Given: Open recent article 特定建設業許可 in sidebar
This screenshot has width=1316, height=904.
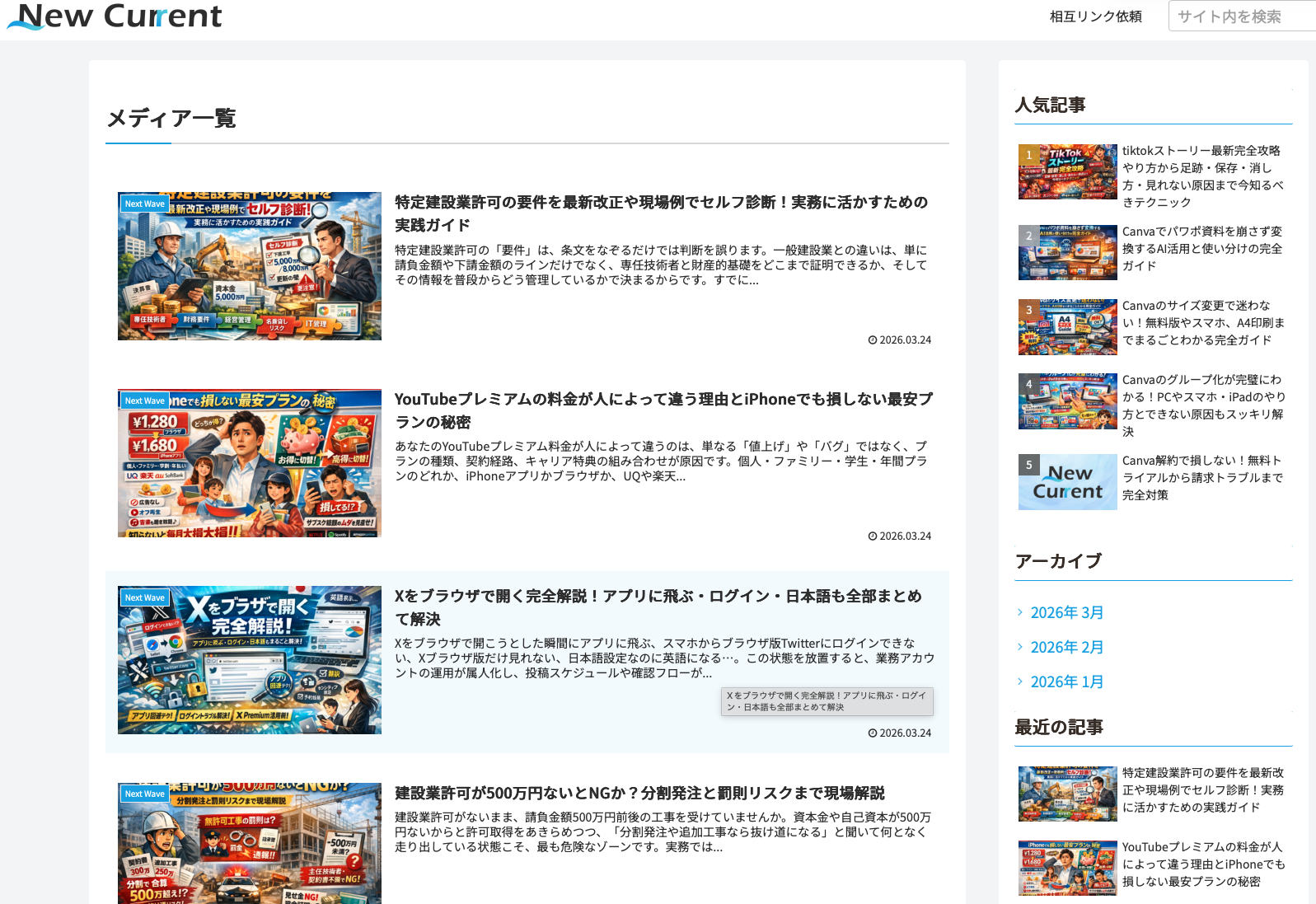Looking at the screenshot, I should coord(1203,790).
